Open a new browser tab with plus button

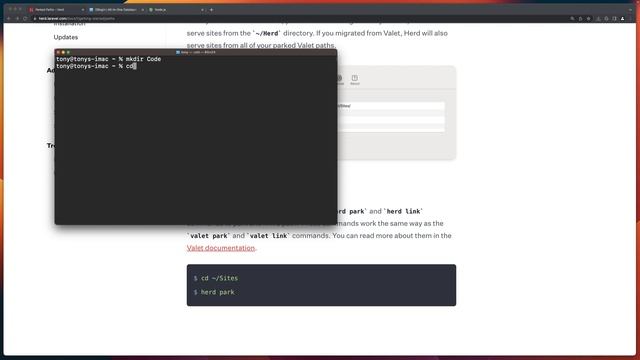(211, 9)
